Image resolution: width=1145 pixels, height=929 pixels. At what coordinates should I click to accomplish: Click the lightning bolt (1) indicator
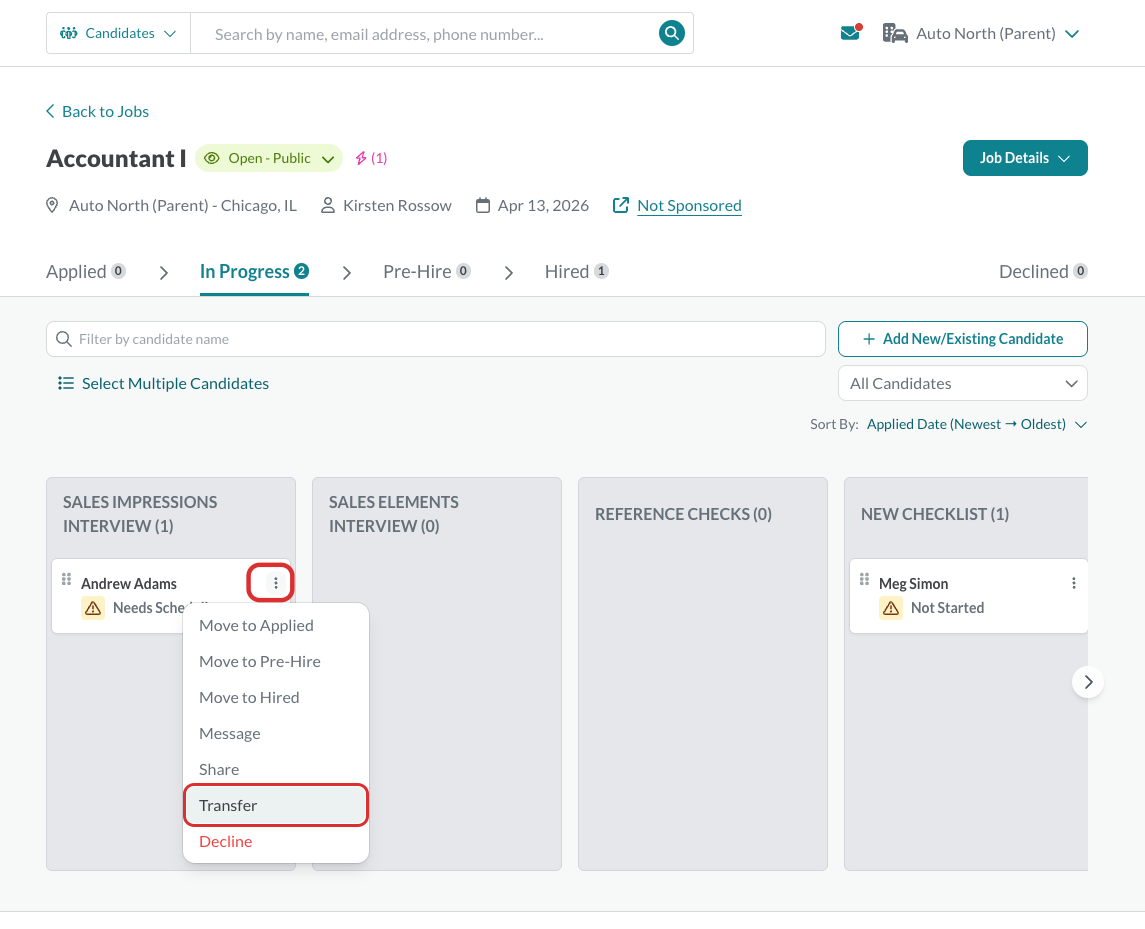pos(371,158)
